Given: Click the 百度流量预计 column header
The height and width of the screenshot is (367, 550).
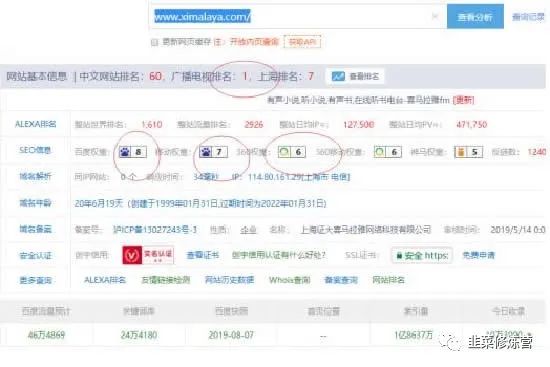Looking at the screenshot, I should tap(46, 311).
